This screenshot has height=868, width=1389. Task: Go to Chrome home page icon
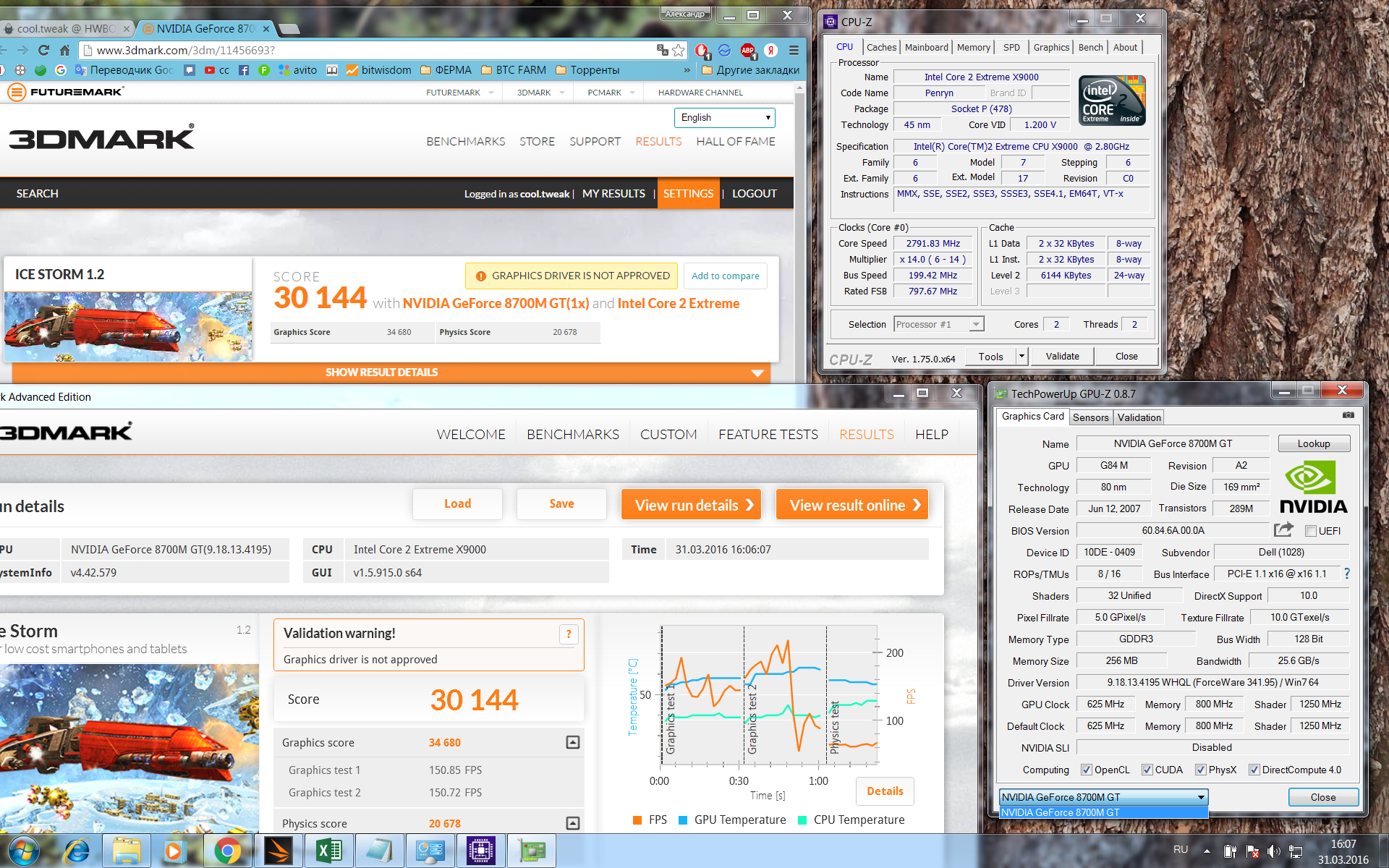64,50
